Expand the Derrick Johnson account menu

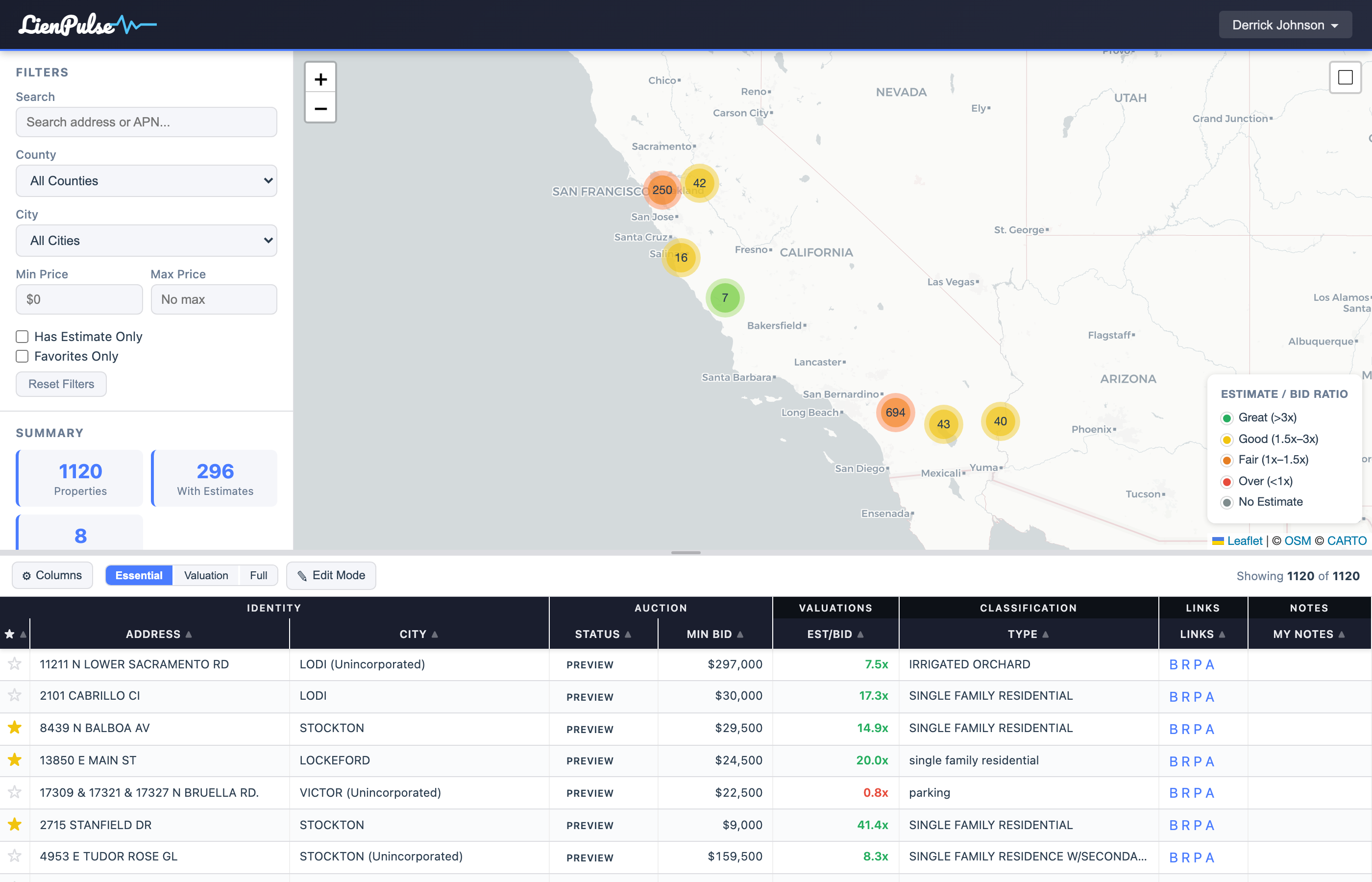1285,24
